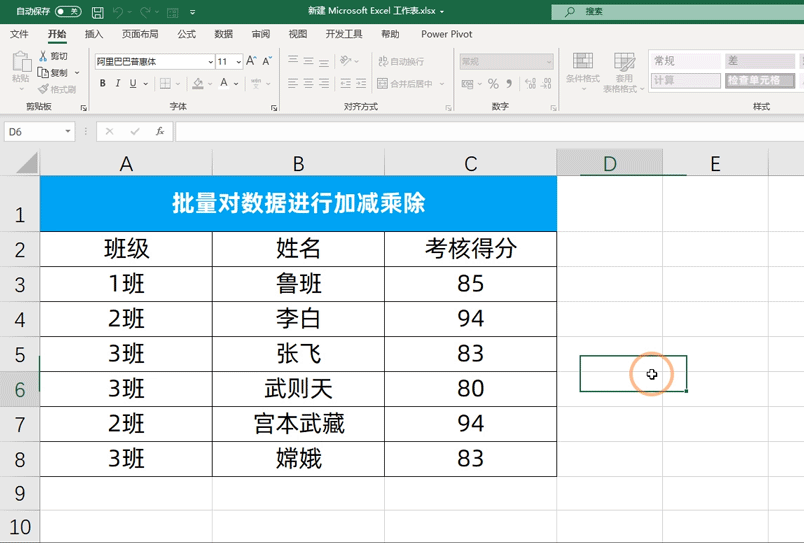This screenshot has width=804, height=543.
Task: Click the percent style icon
Action: (493, 83)
